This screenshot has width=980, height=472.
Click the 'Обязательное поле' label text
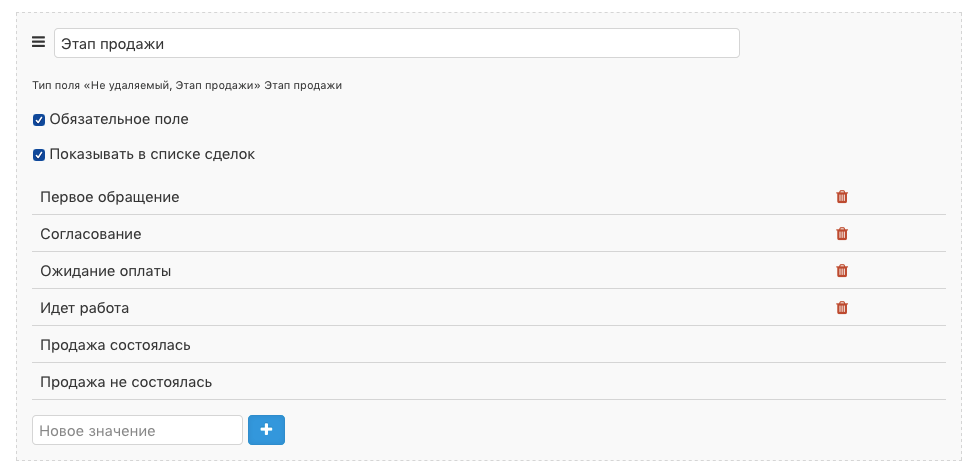[x=119, y=119]
